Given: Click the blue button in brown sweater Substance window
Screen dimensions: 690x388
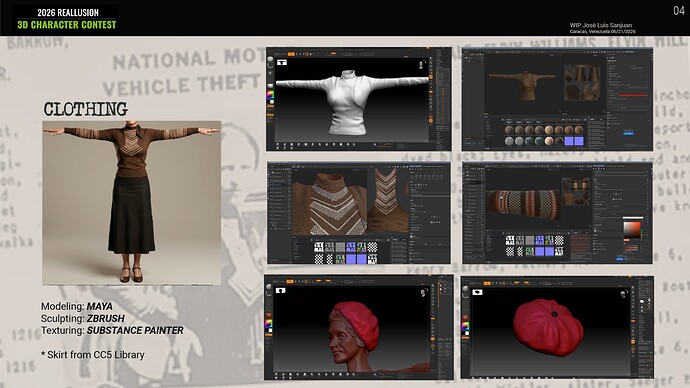Looking at the screenshot, I should point(628,133).
